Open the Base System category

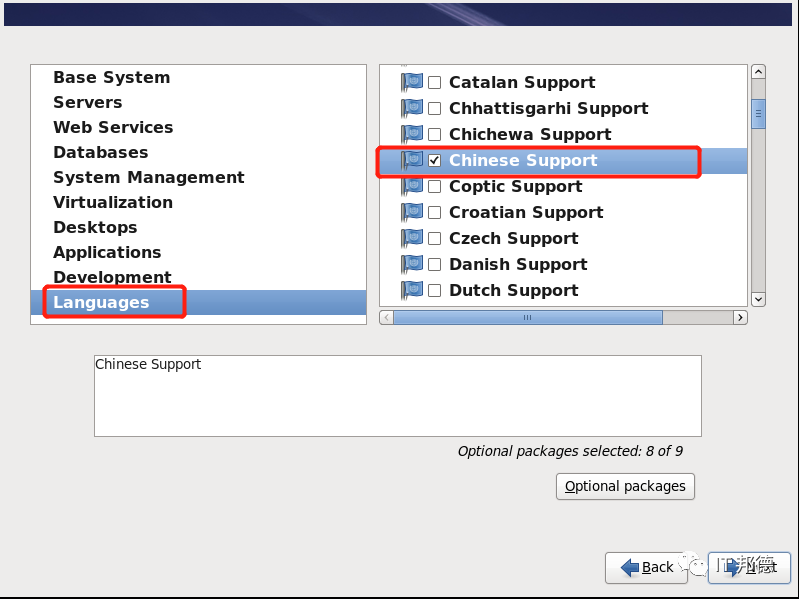[112, 77]
